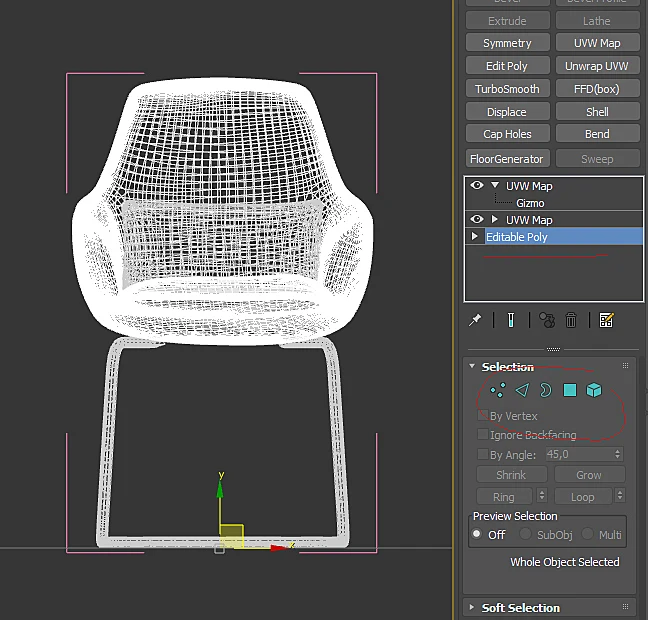This screenshot has width=648, height=620.
Task: Select Border sub-object level icon
Action: click(x=546, y=390)
